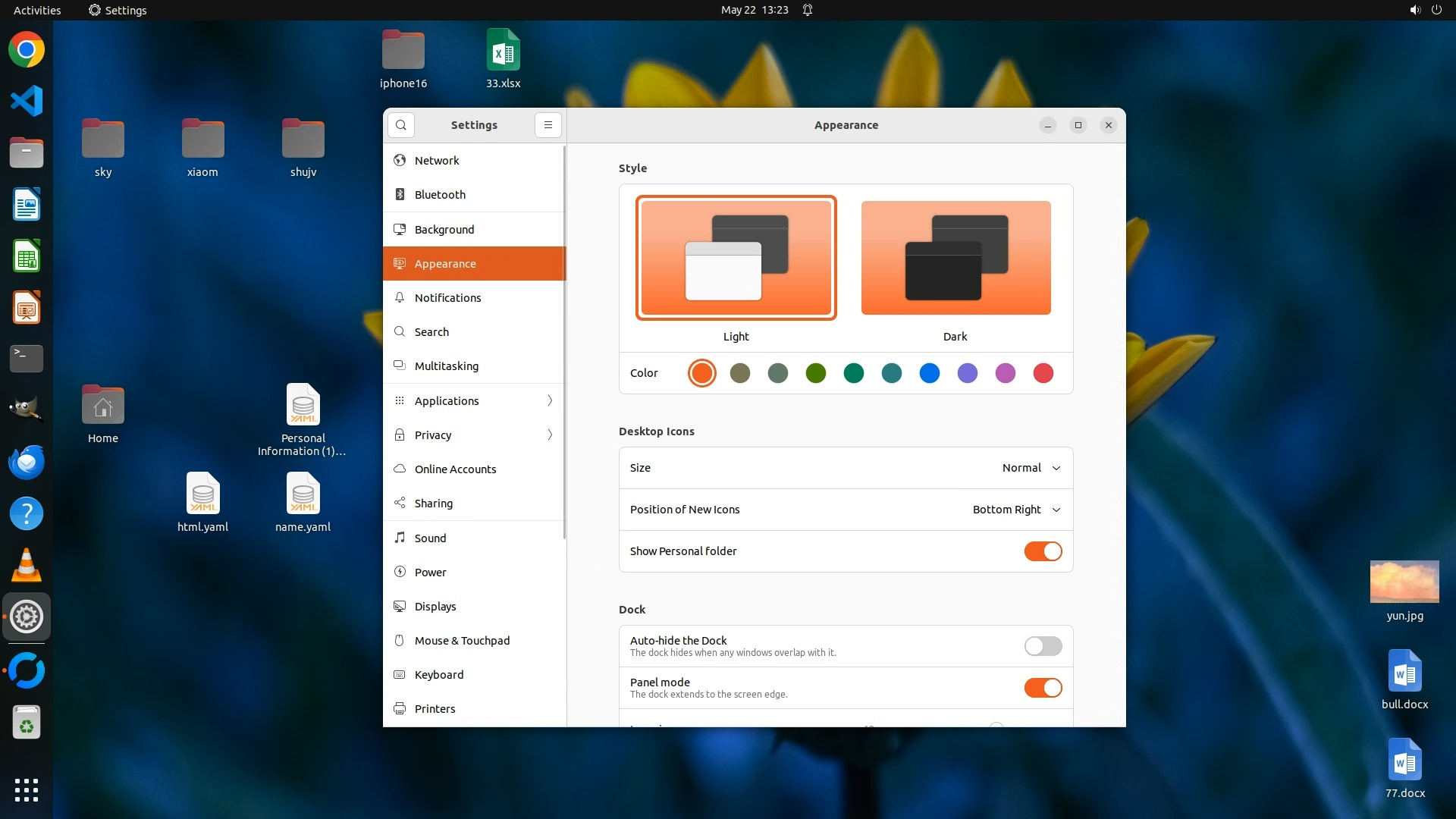Open VLC media player in dock
The image size is (1456, 819).
click(x=27, y=565)
